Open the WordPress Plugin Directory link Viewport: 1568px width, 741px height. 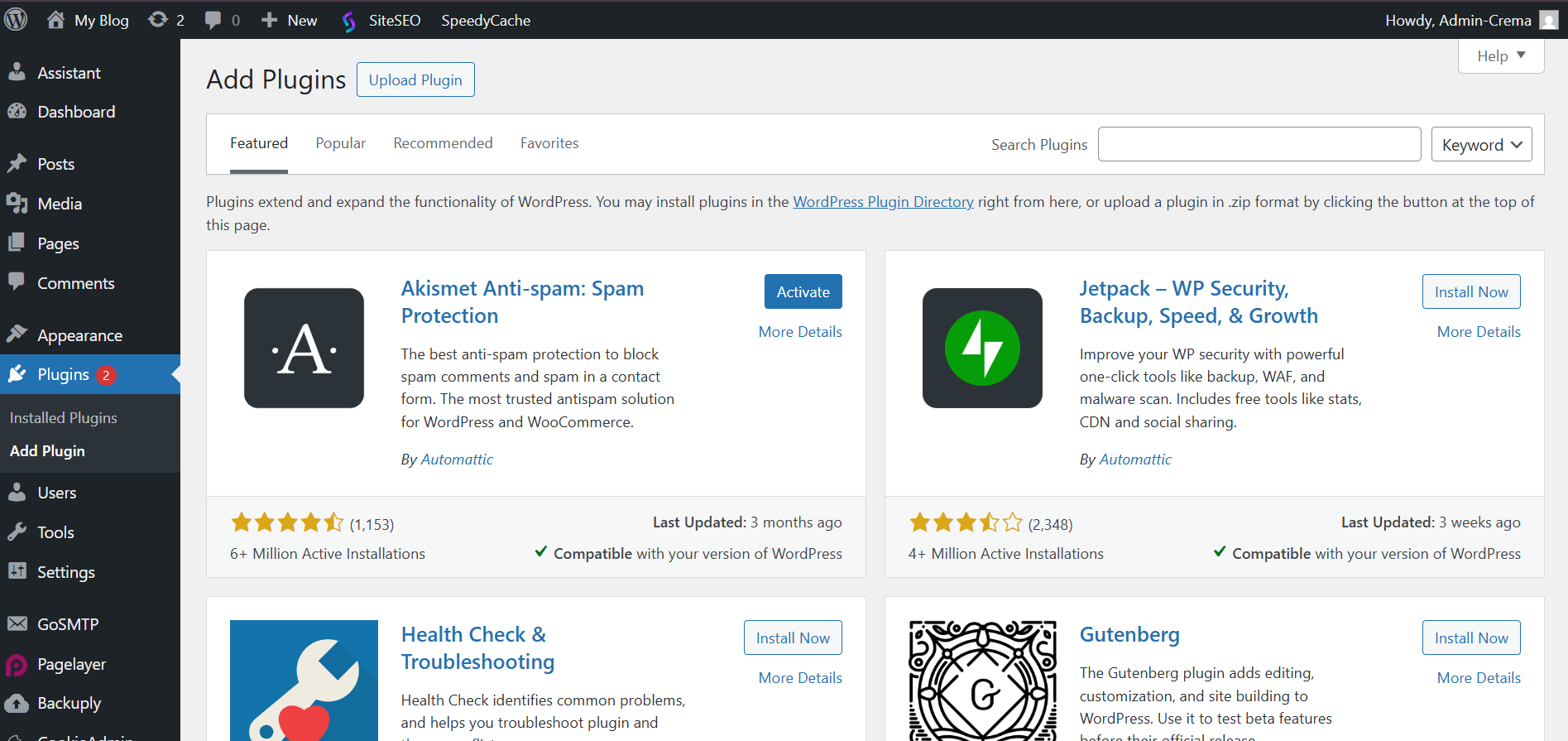883,201
